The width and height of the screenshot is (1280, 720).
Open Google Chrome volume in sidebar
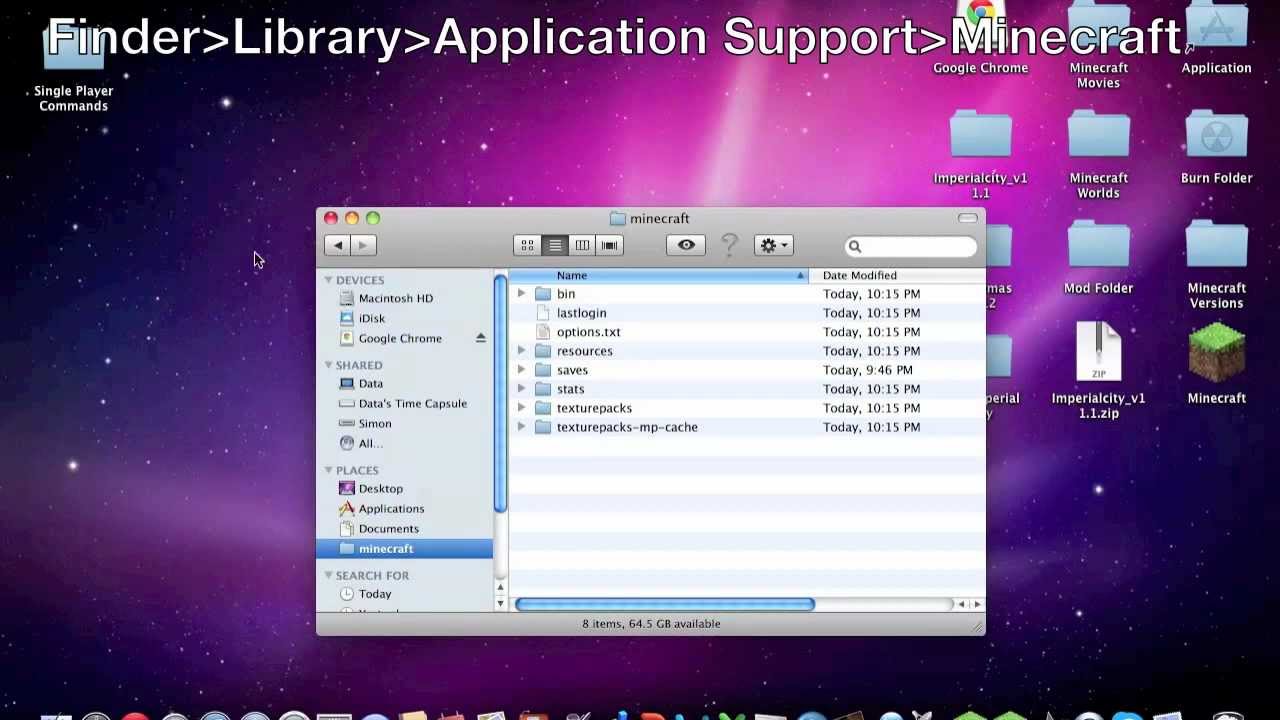tap(399, 338)
